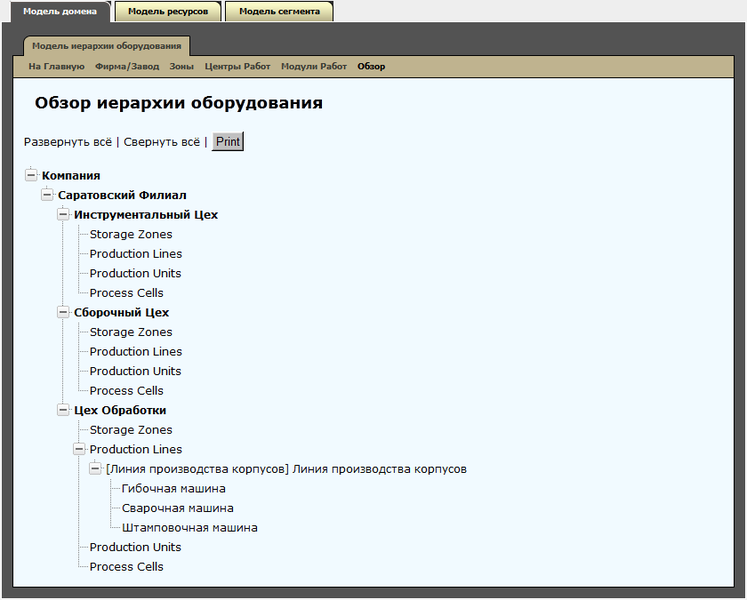The height and width of the screenshot is (600, 747).
Task: Open the Модель ресурсов tab
Action: coord(168,11)
